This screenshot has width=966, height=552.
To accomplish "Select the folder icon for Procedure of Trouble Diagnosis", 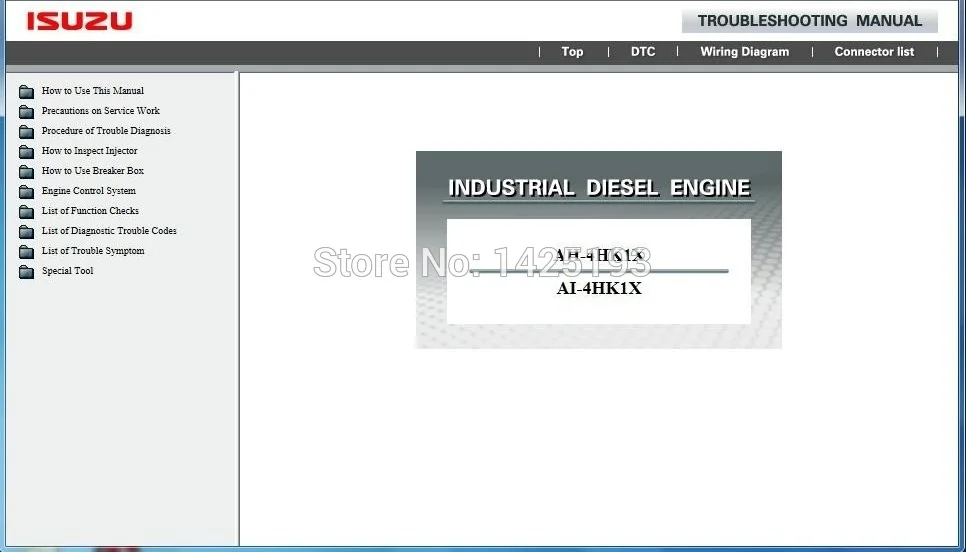I will pyautogui.click(x=26, y=132).
